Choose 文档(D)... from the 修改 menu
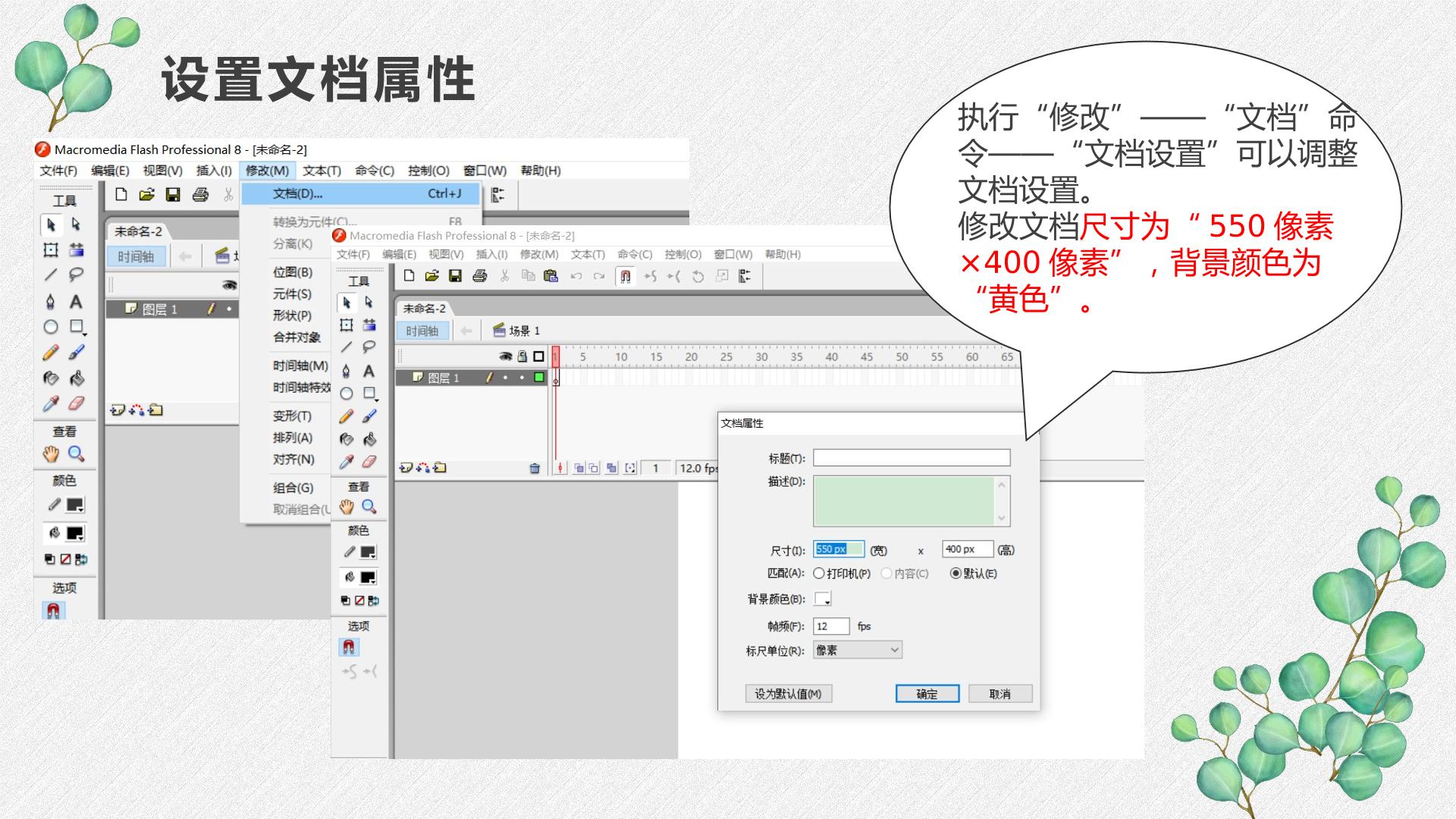 (361, 194)
